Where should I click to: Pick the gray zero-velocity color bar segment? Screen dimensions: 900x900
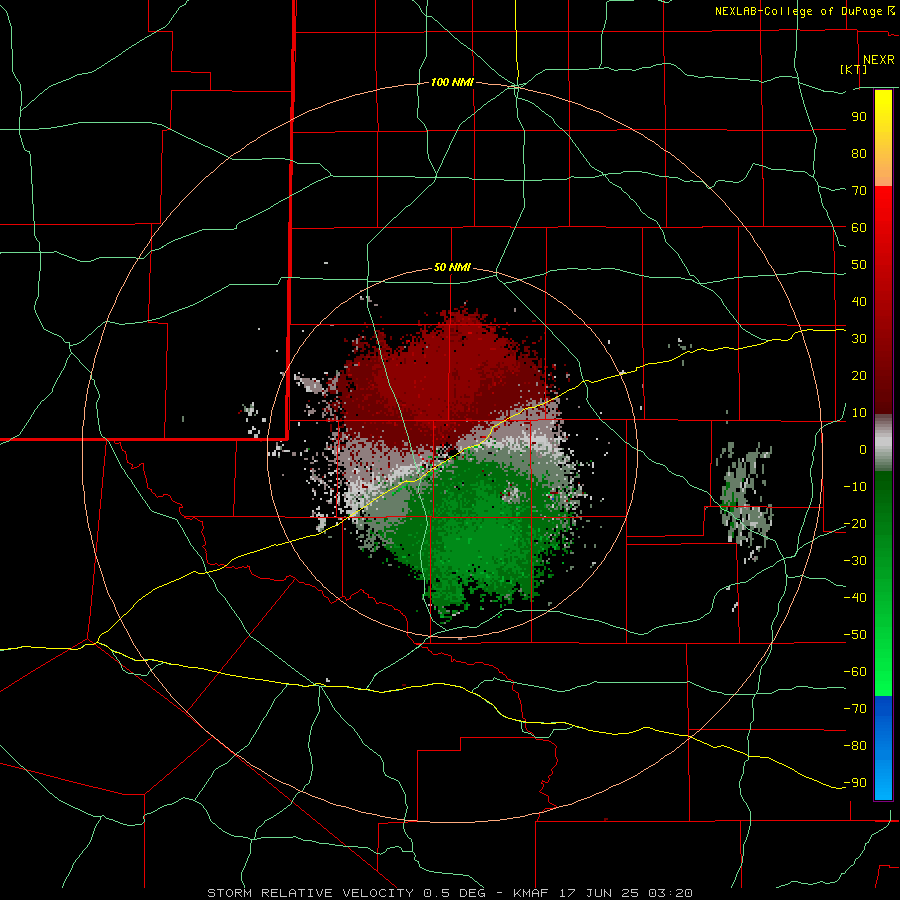[x=883, y=443]
